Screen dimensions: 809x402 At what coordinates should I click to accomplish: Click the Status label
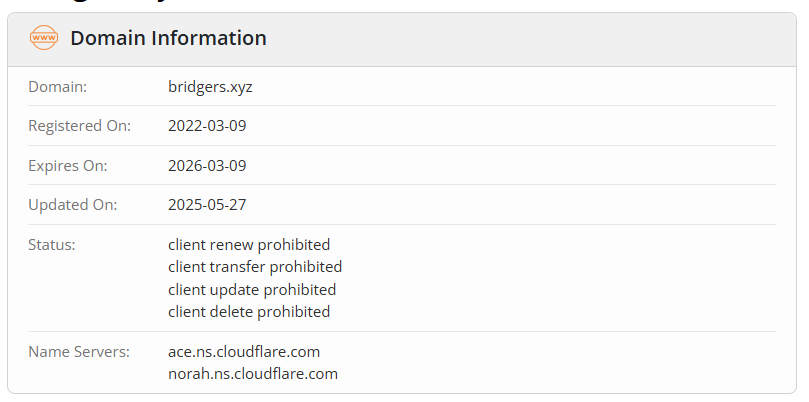52,244
